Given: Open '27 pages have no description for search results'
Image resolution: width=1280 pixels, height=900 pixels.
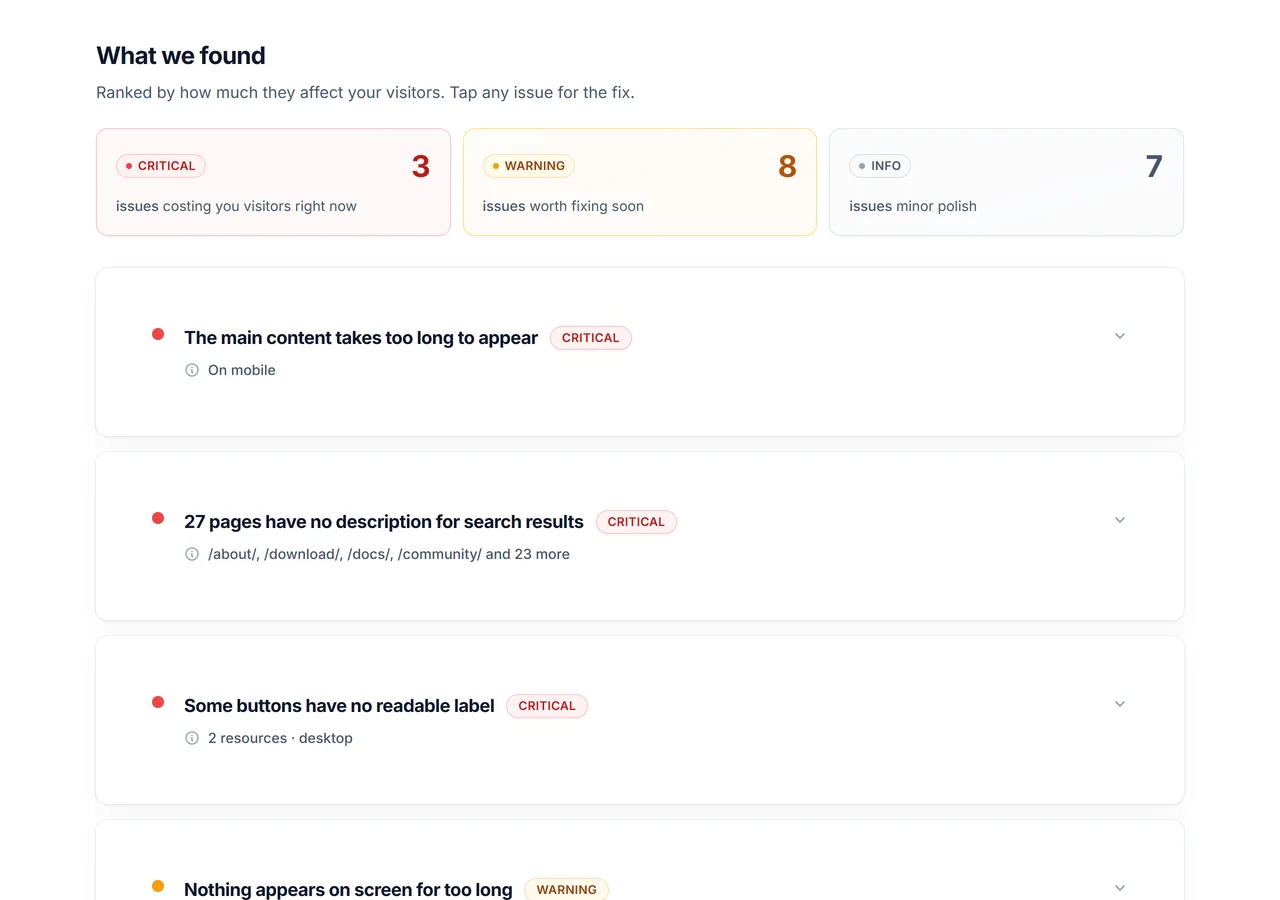Looking at the screenshot, I should pos(384,522).
